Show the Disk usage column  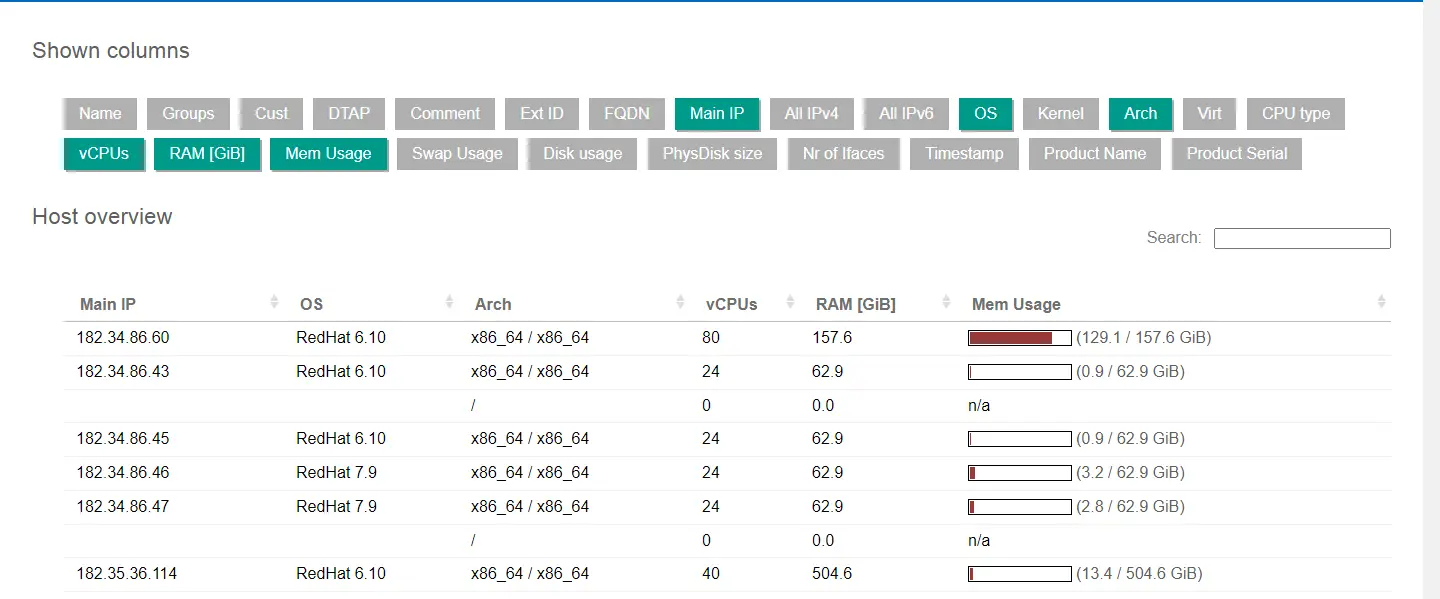[583, 154]
